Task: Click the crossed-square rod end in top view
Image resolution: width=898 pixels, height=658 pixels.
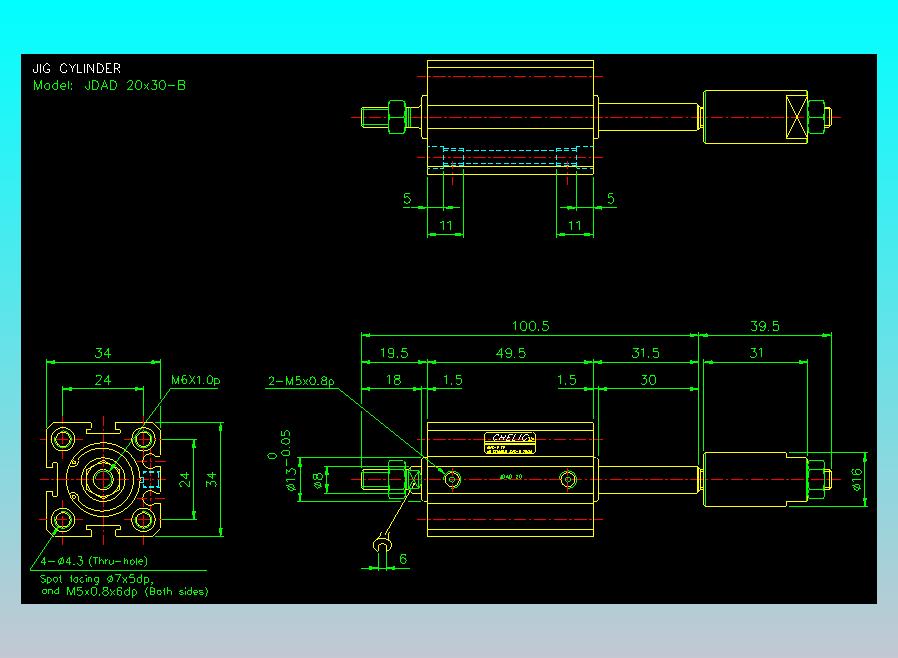Action: tap(797, 117)
